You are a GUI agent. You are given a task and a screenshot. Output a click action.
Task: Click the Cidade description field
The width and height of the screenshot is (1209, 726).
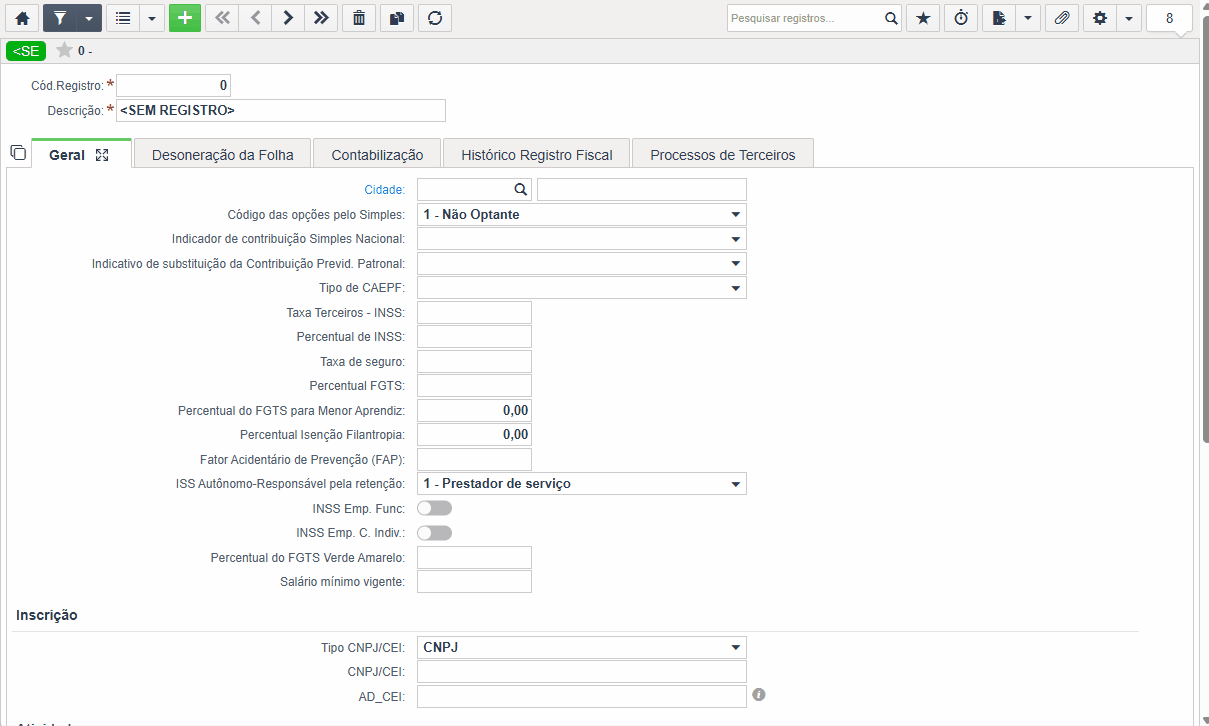coord(642,190)
